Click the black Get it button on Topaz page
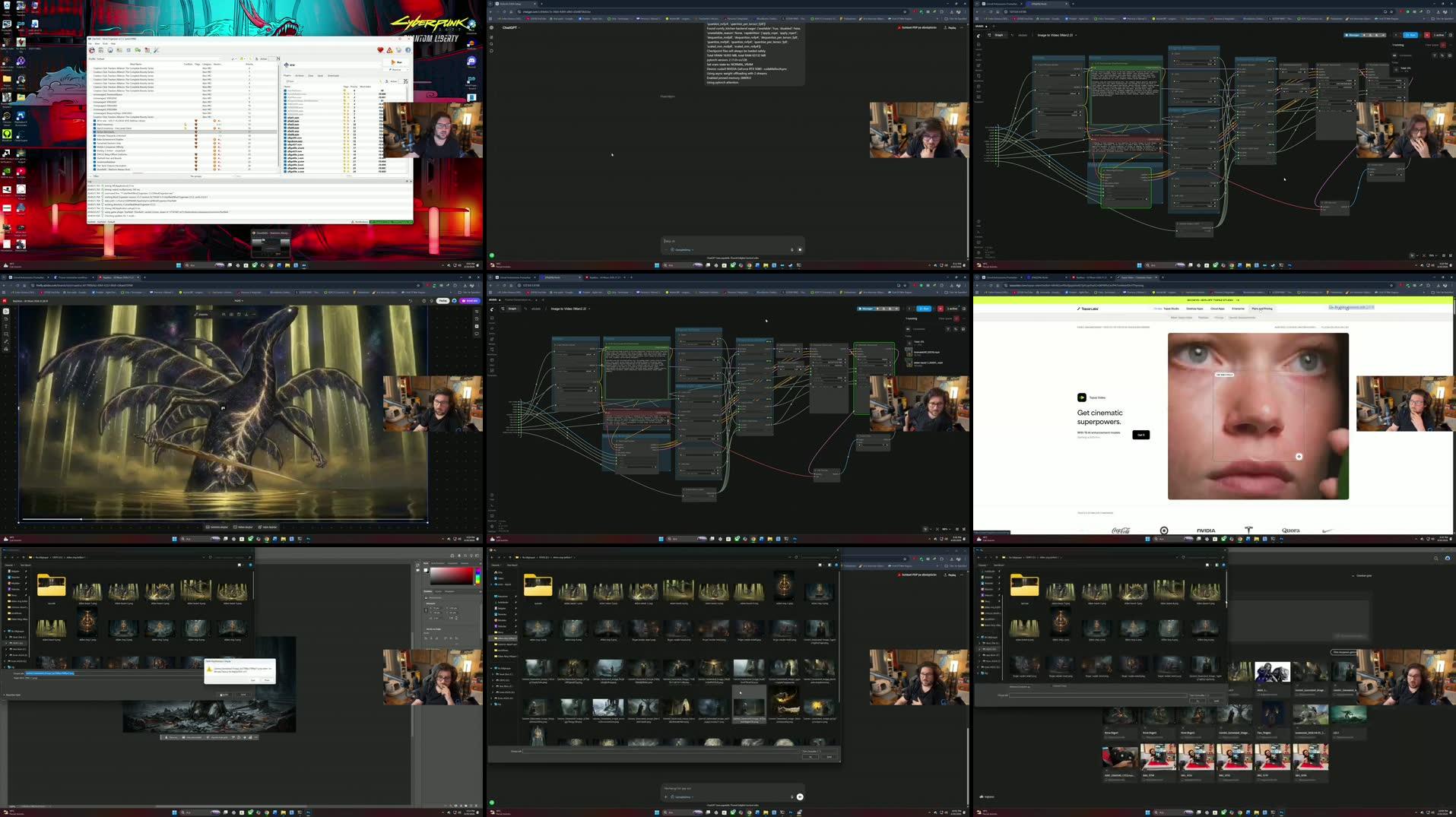This screenshot has width=1456, height=817. [1140, 435]
